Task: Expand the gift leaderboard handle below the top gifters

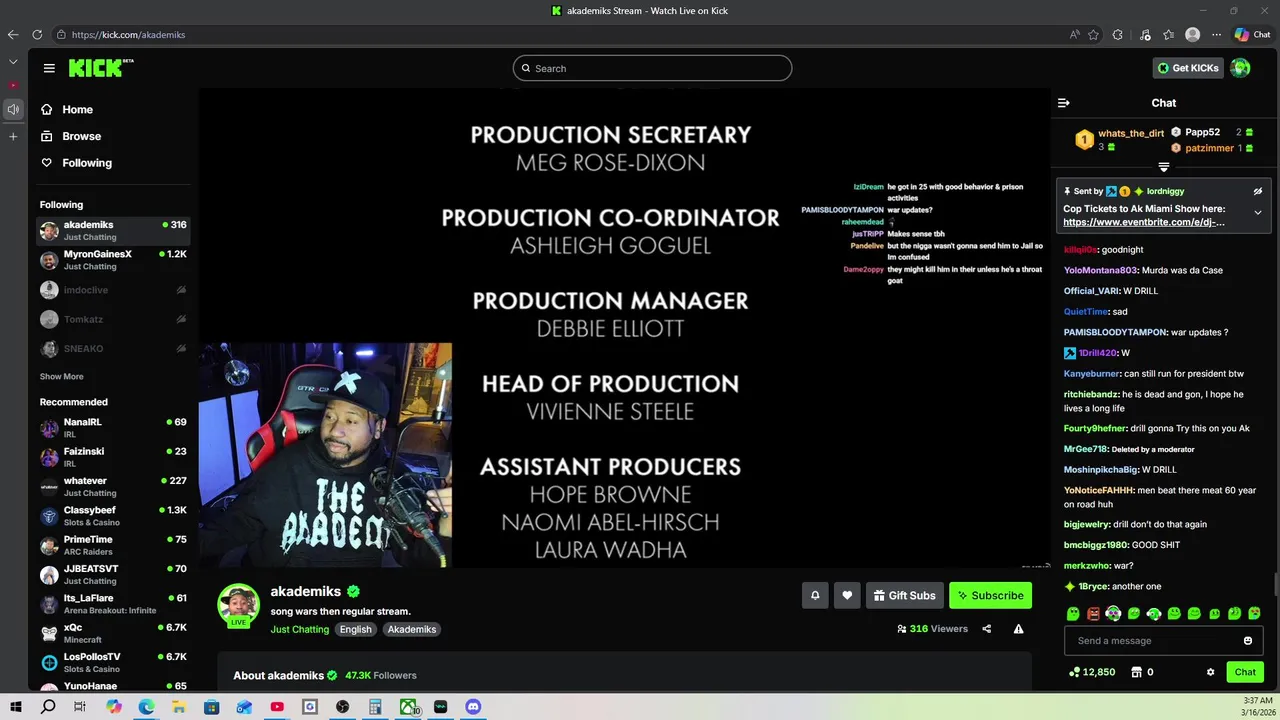Action: click(1164, 167)
